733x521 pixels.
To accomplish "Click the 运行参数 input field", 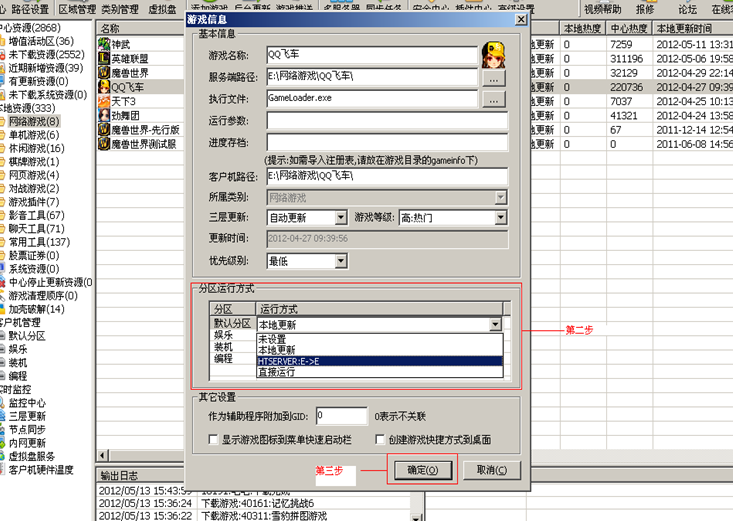I will 387,121.
